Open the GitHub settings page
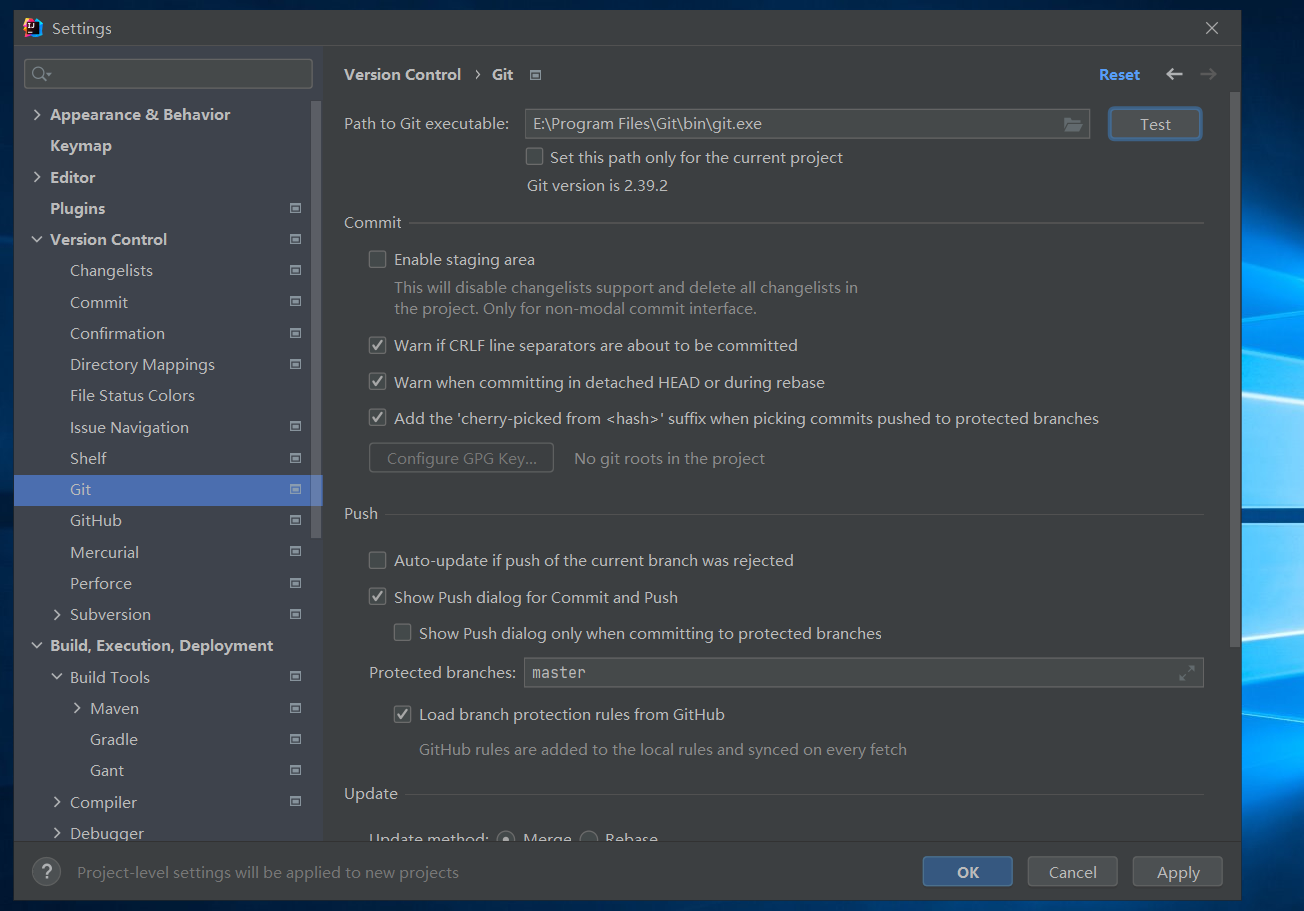1304x911 pixels. pyautogui.click(x=96, y=521)
